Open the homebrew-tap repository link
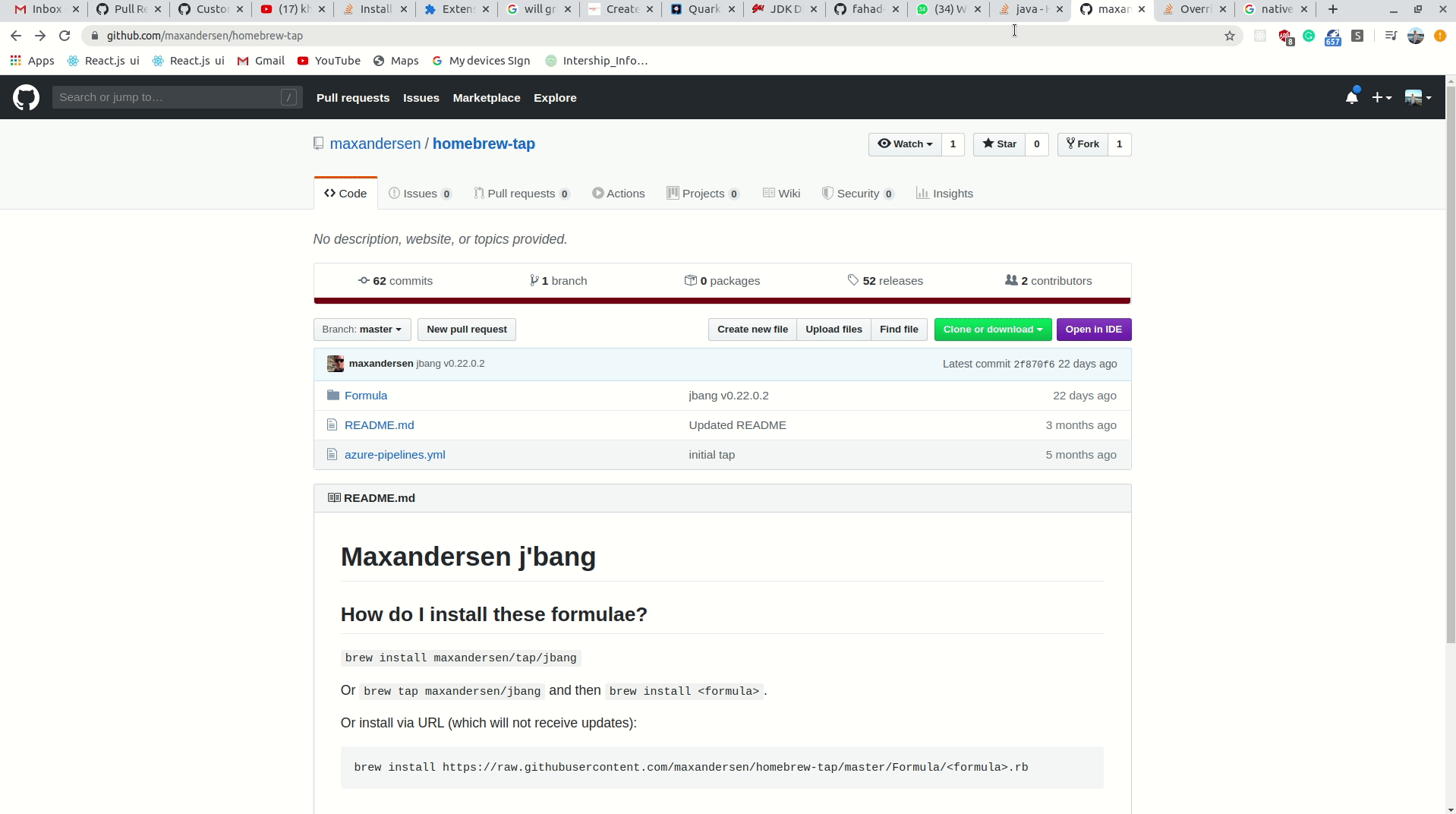This screenshot has width=1456, height=814. click(484, 144)
